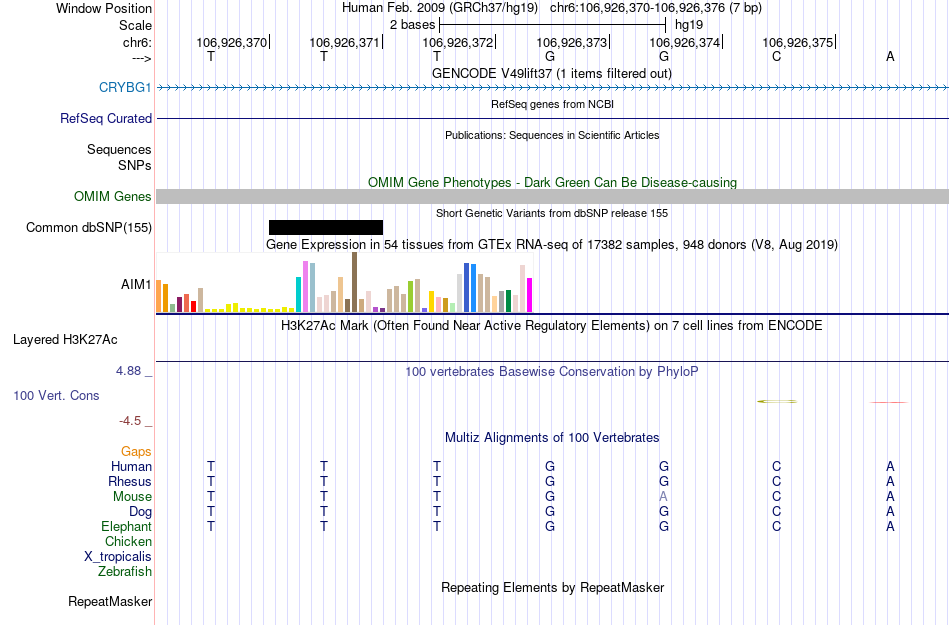The image size is (950, 625).
Task: Click the 106,926,373 ruler position
Action: click(x=571, y=42)
